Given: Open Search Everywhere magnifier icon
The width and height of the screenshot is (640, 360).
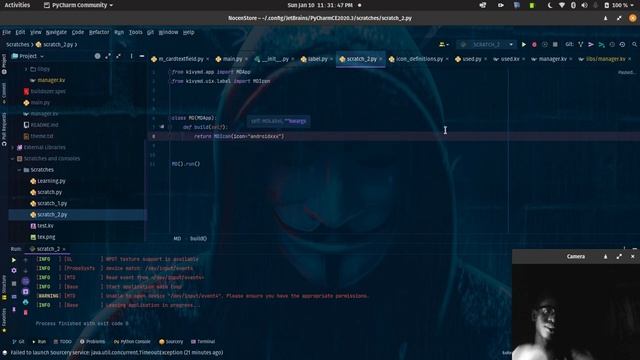Looking at the screenshot, I should click(635, 44).
